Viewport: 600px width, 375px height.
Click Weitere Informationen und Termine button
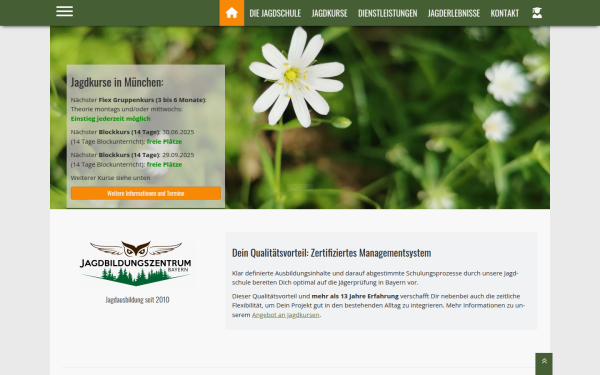[x=146, y=193]
